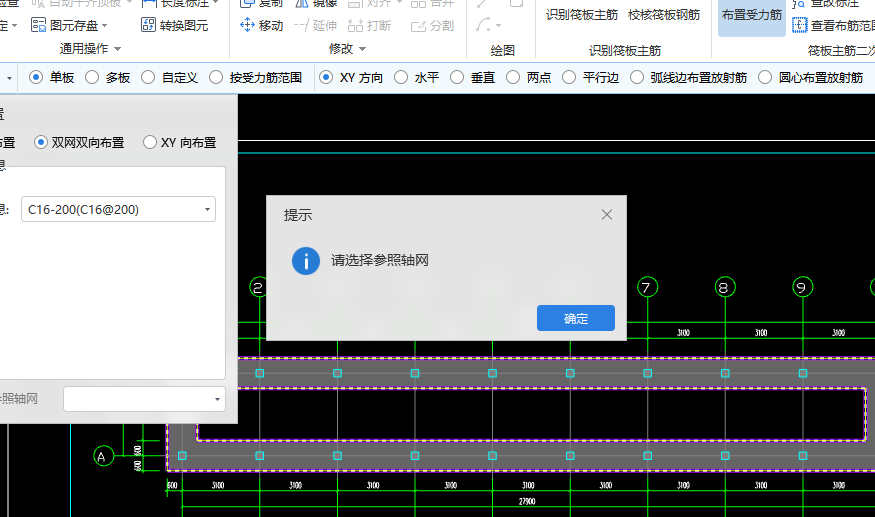Screen dimensions: 875x517
Task: Expand the 通用操作 group arrow
Action: pyautogui.click(x=117, y=49)
